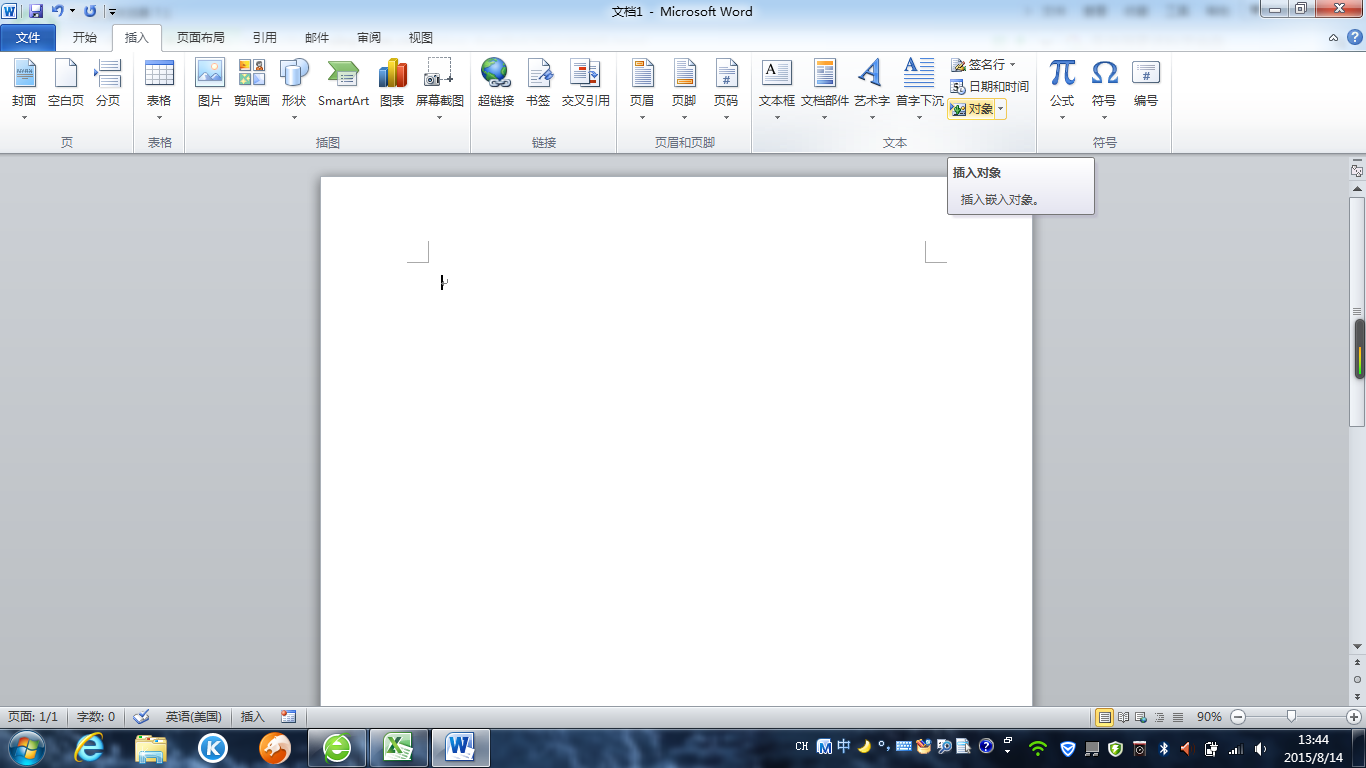Open the file explorer folder in taskbar
1366x768 pixels.
coord(151,747)
